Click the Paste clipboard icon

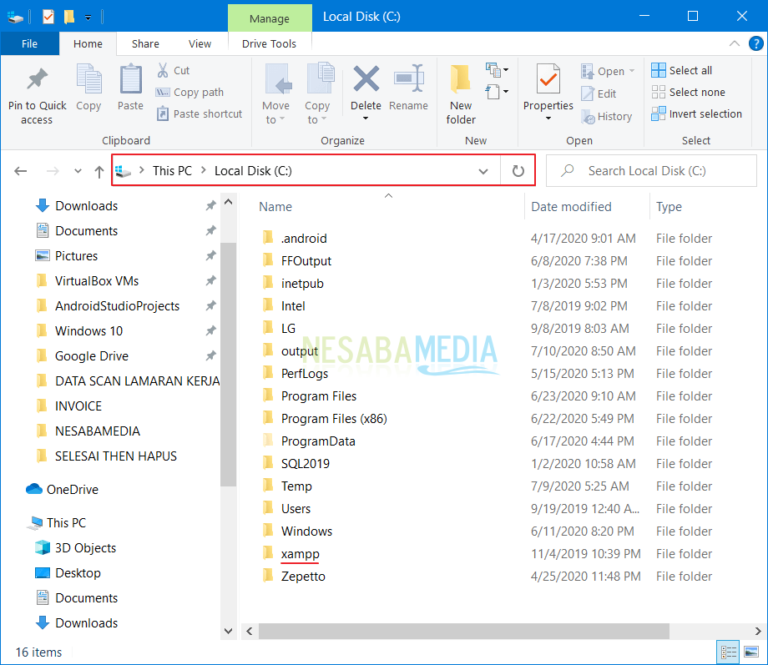tap(131, 79)
